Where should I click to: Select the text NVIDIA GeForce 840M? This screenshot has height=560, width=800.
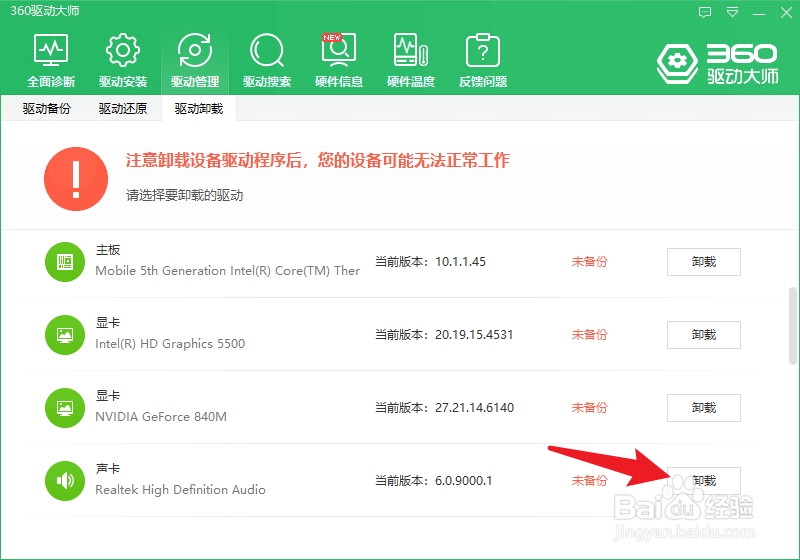[x=161, y=417]
